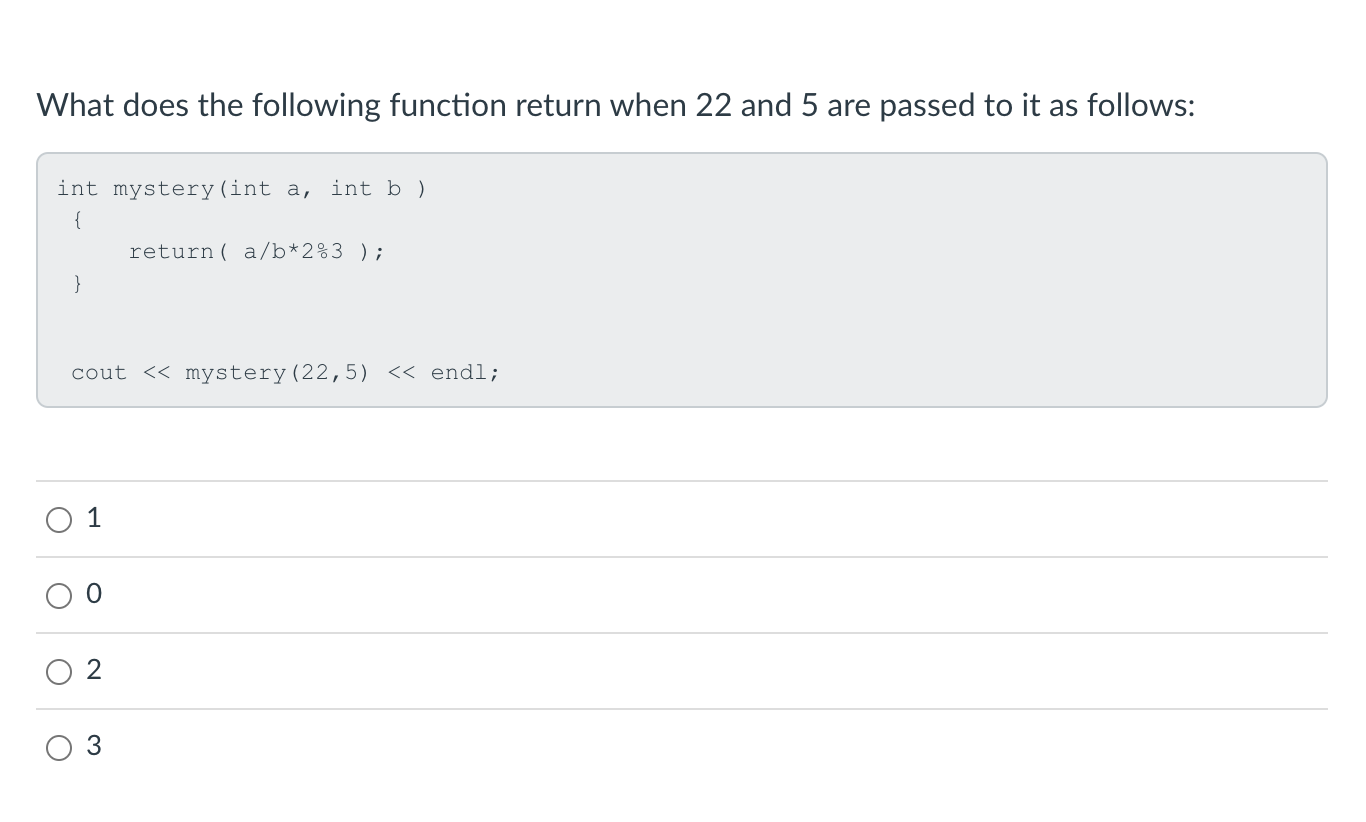Image resolution: width=1366 pixels, height=822 pixels.
Task: Select the radio button for answer 1
Action: point(59,518)
